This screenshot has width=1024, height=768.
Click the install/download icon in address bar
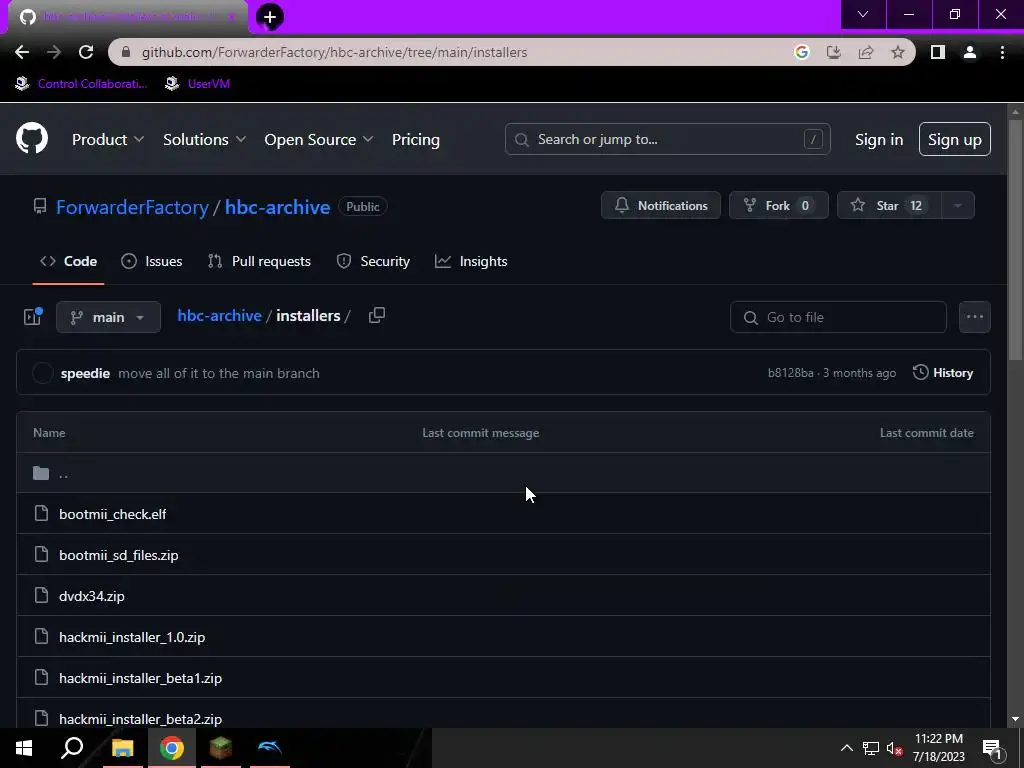click(x=834, y=52)
